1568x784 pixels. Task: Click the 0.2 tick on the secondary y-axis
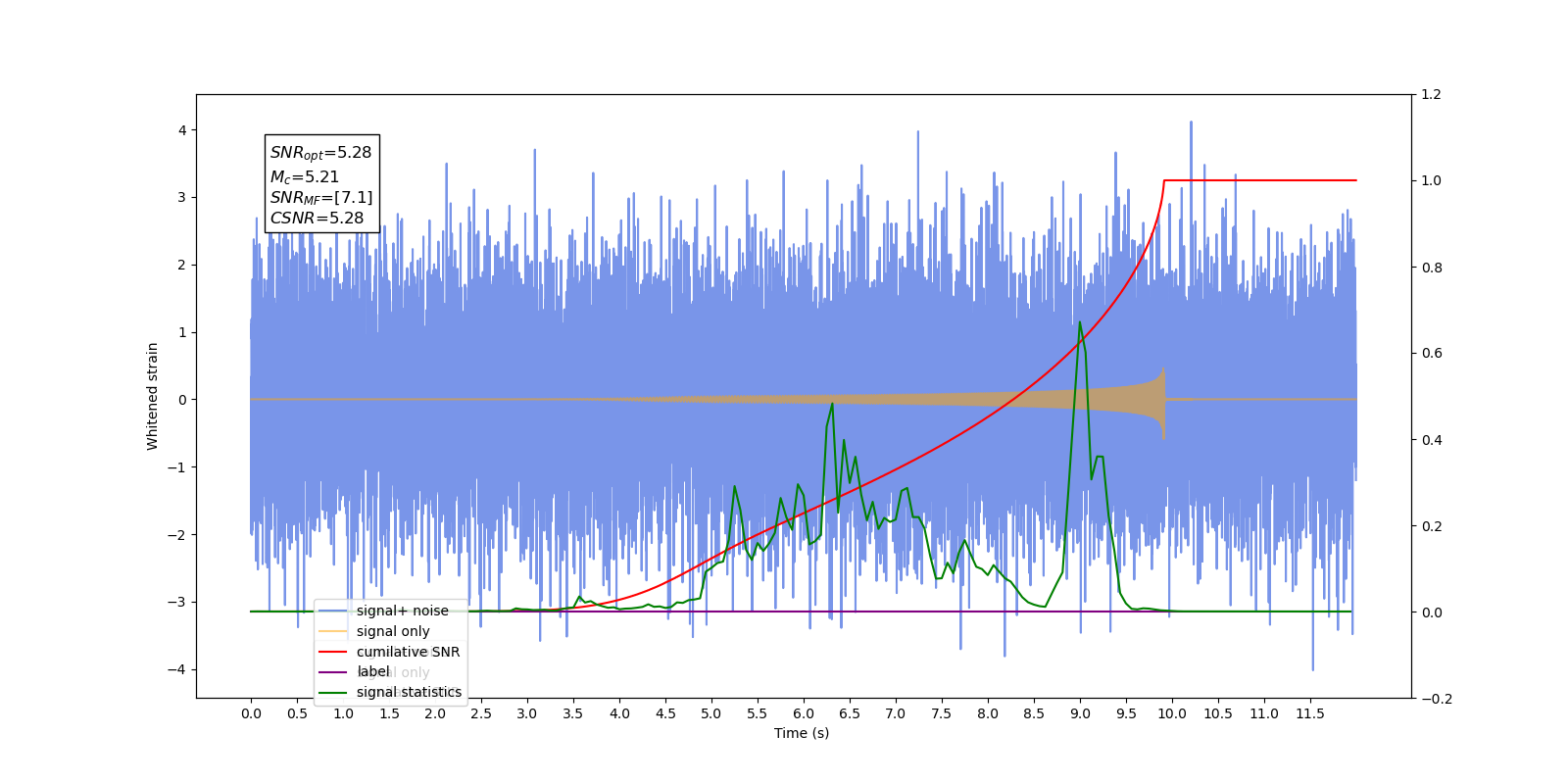tap(1432, 526)
